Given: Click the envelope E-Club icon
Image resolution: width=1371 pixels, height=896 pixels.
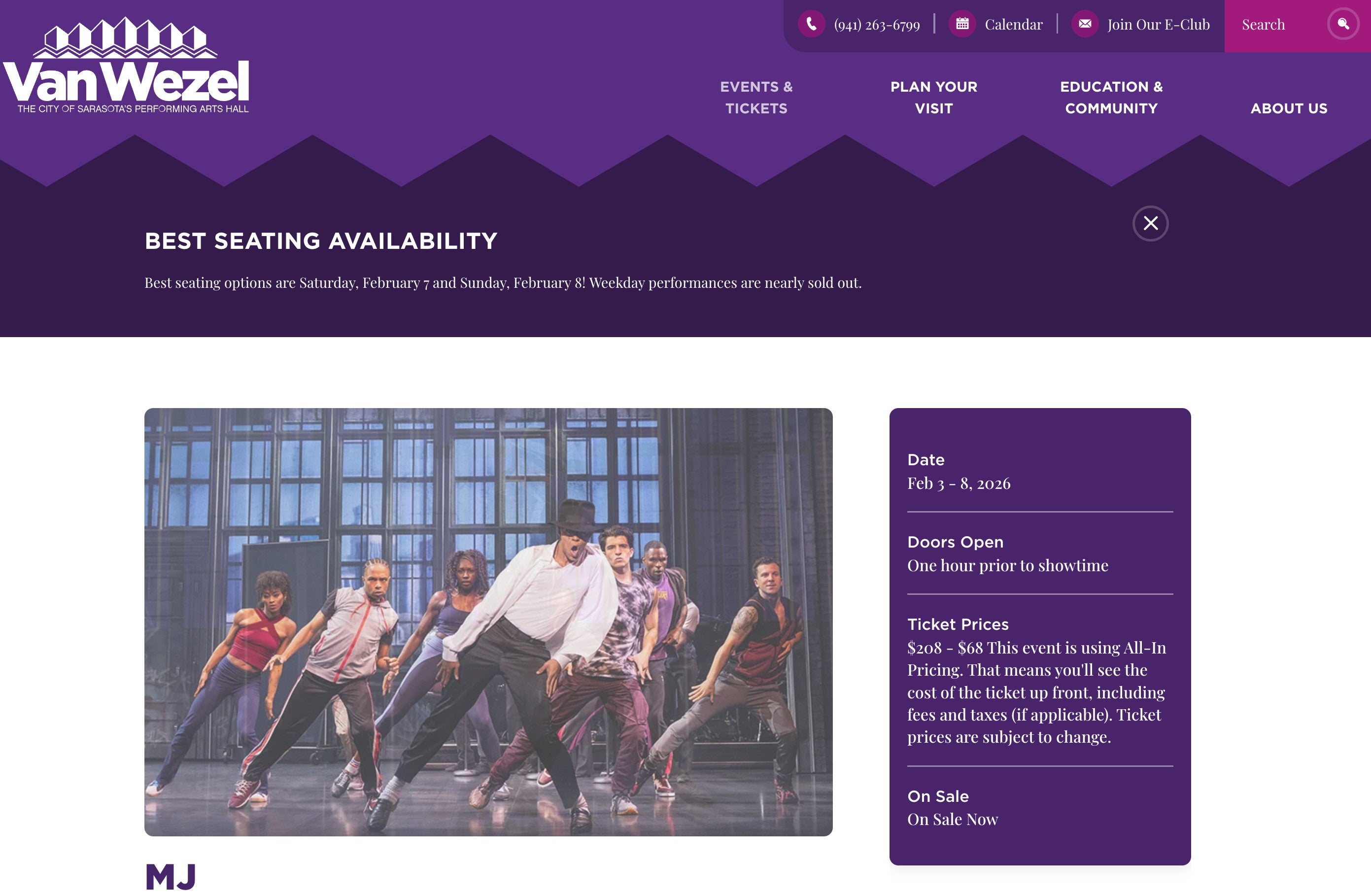Looking at the screenshot, I should click(x=1085, y=24).
